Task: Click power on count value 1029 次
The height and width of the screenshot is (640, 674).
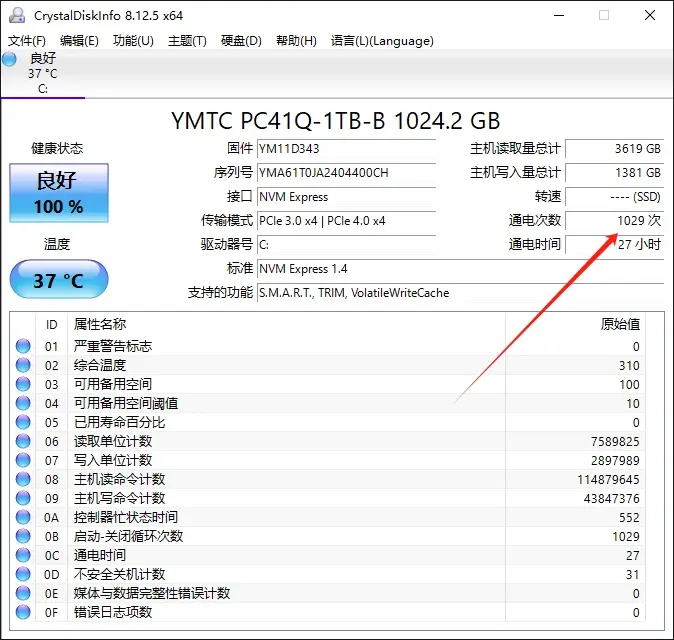Action: (615, 221)
